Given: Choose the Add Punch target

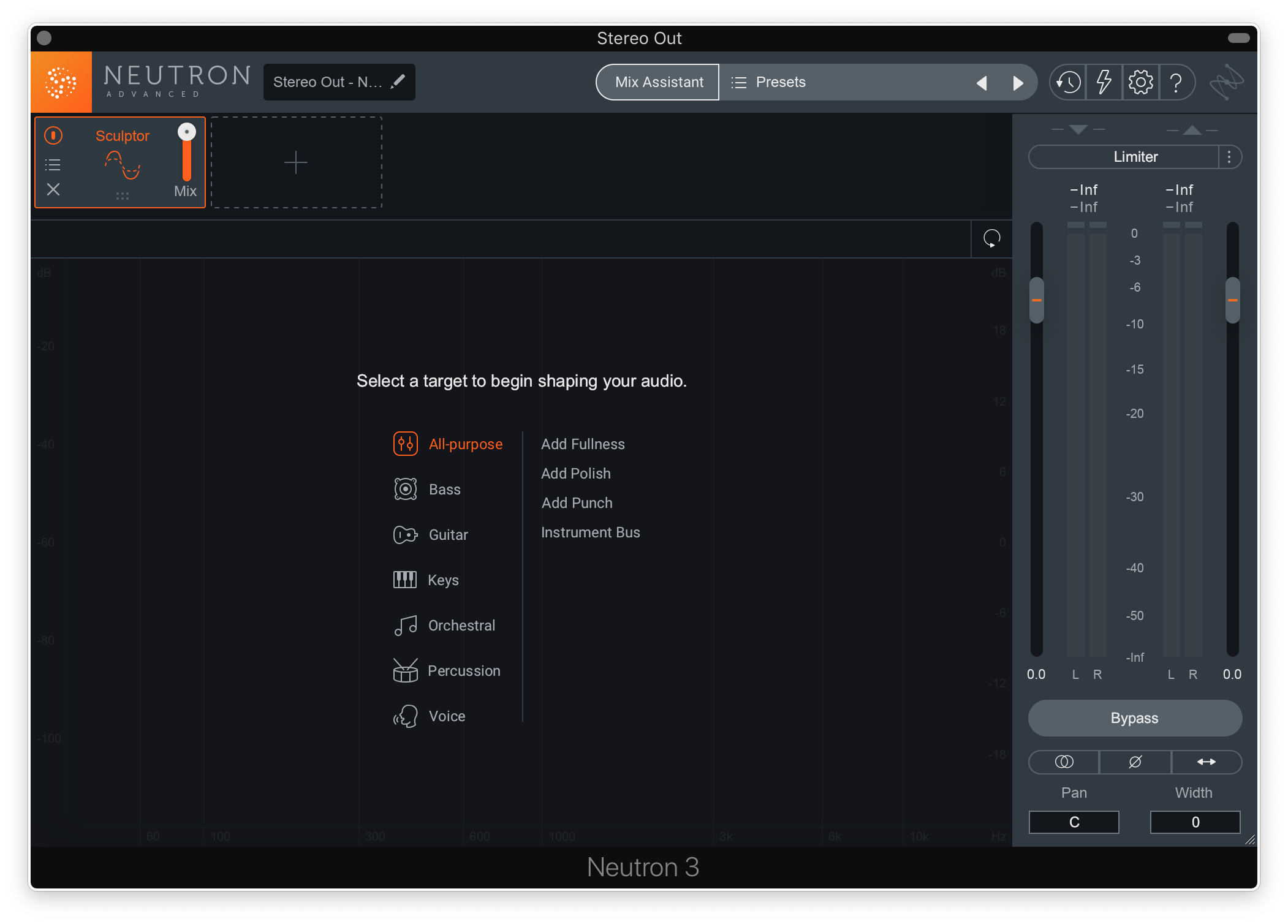Looking at the screenshot, I should tap(577, 503).
